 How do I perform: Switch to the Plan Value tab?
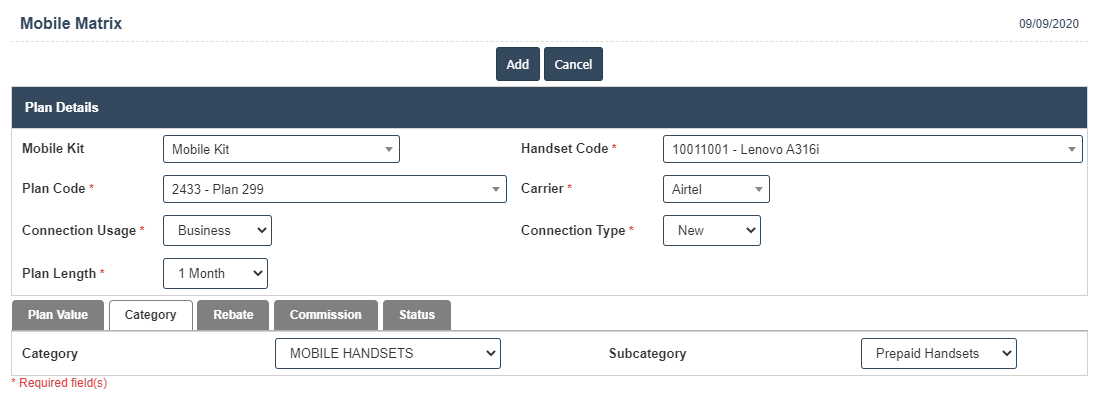[58, 315]
